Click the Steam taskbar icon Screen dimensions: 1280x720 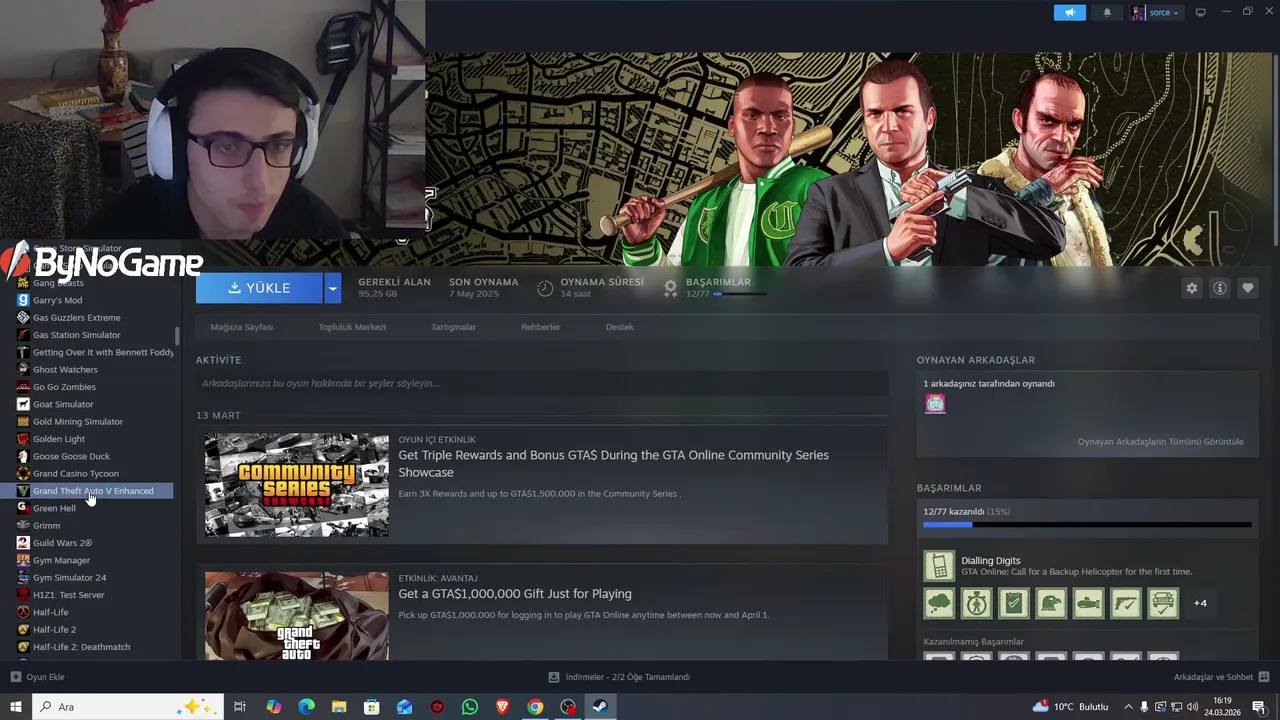pos(600,707)
